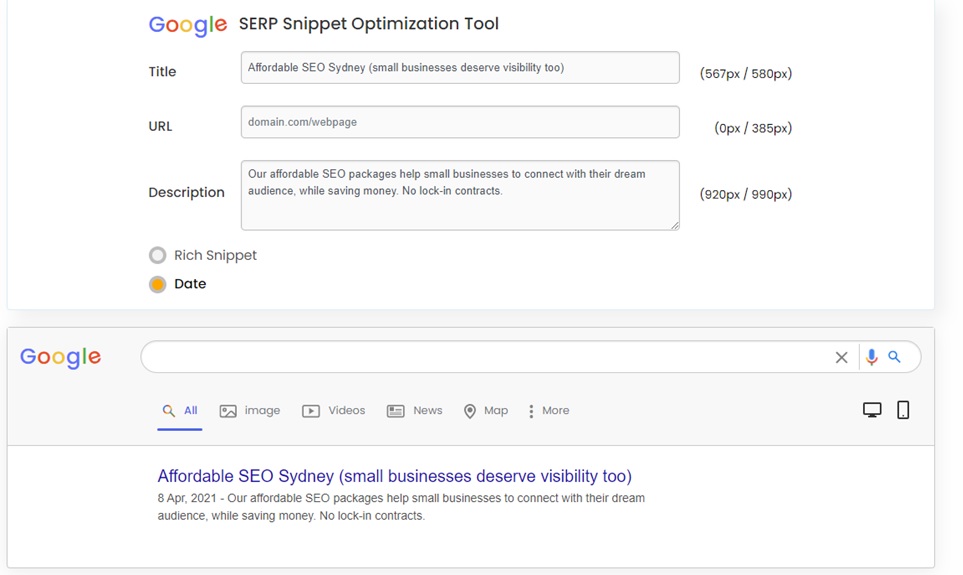
Task: Click the image tab picture icon
Action: [228, 411]
